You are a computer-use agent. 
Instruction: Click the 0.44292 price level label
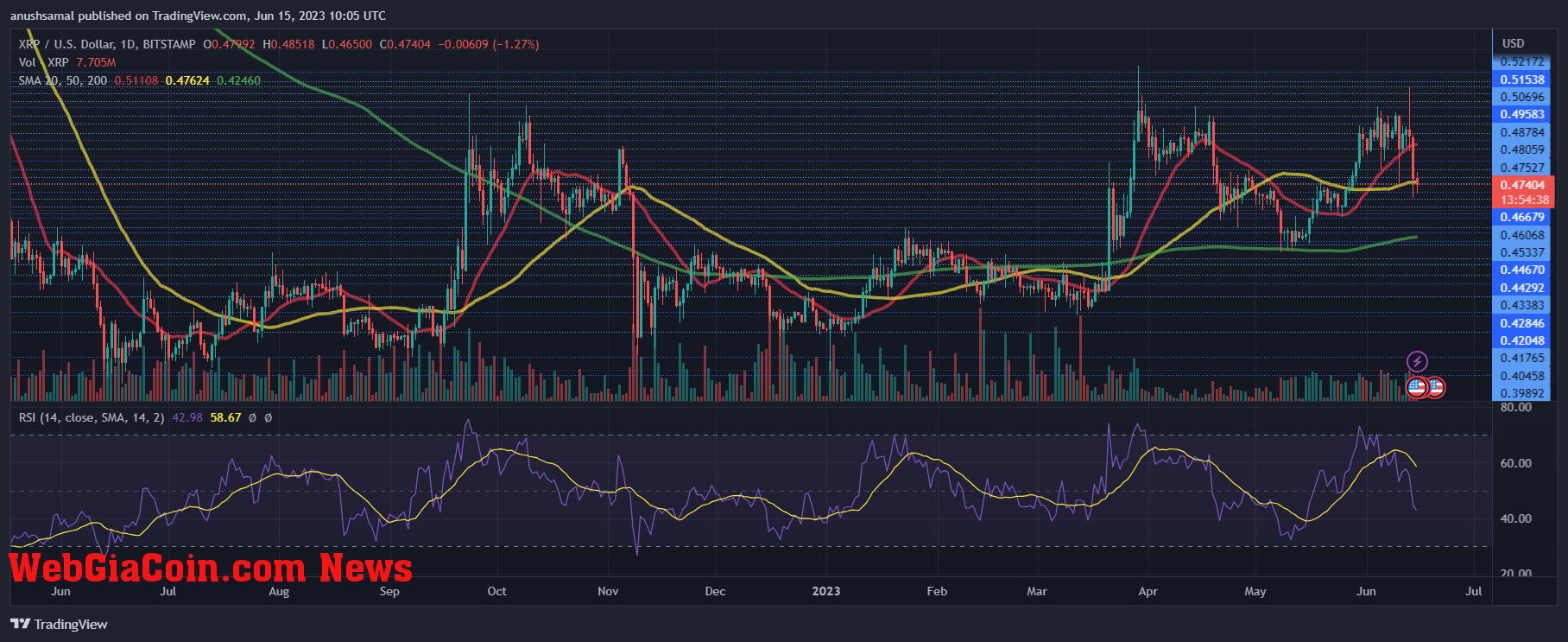(x=1522, y=288)
